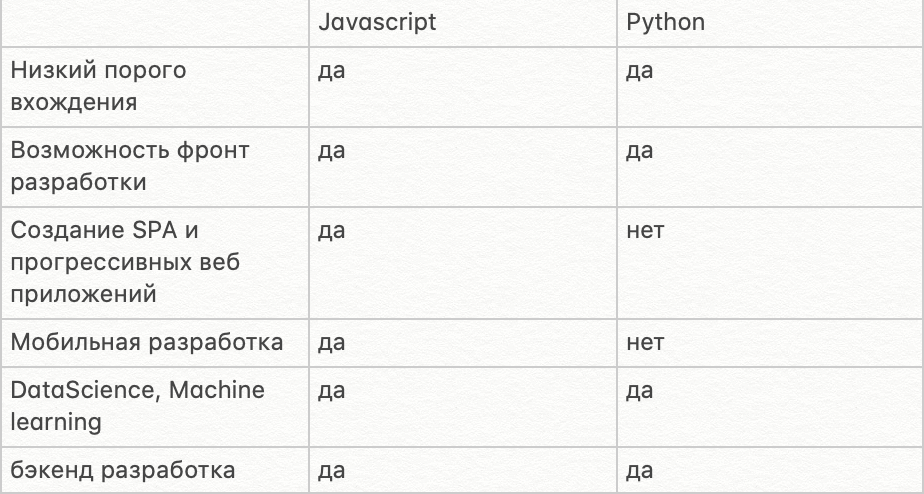Click the Javascript column header cell

click(377, 23)
